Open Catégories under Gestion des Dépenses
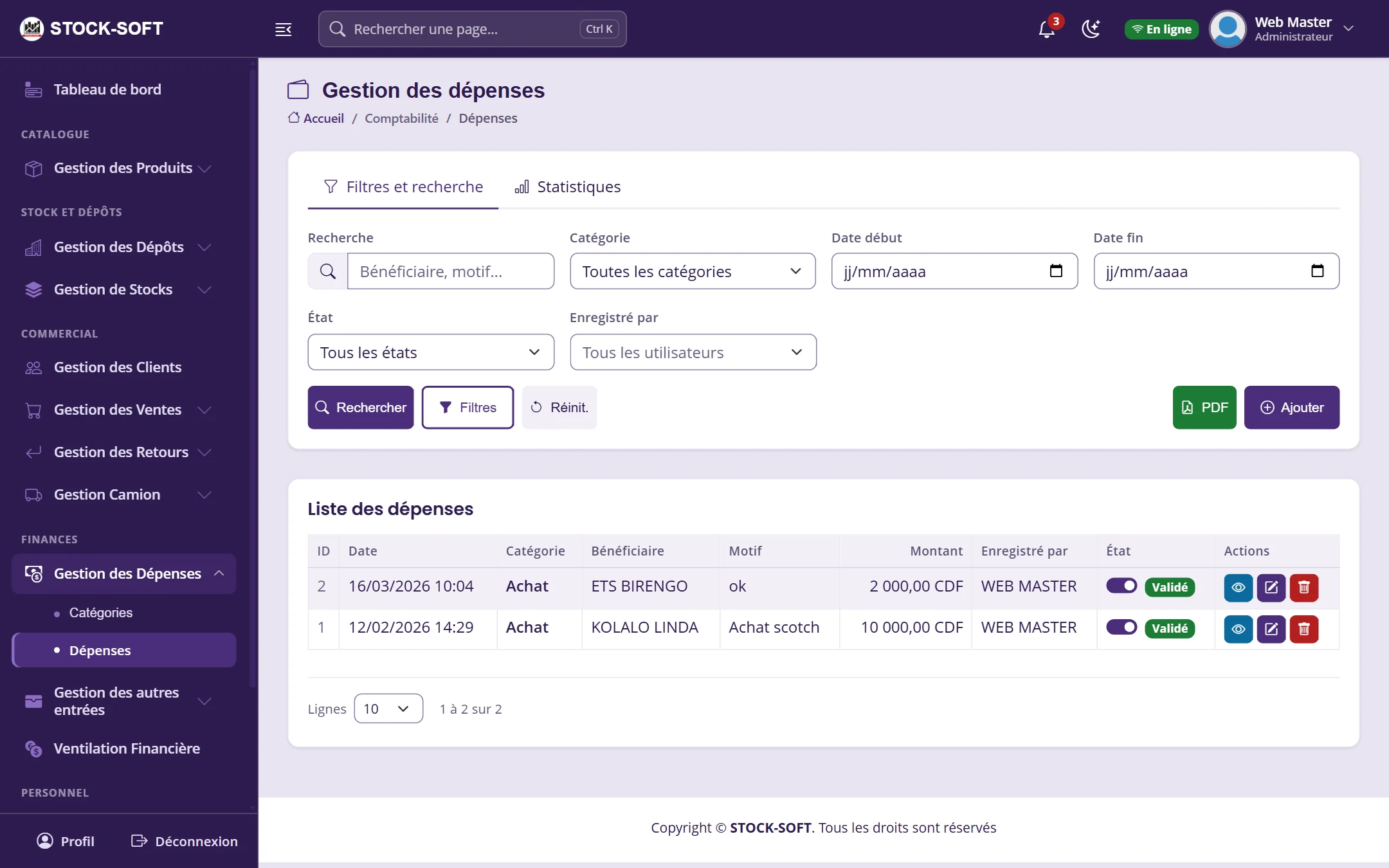 click(101, 613)
